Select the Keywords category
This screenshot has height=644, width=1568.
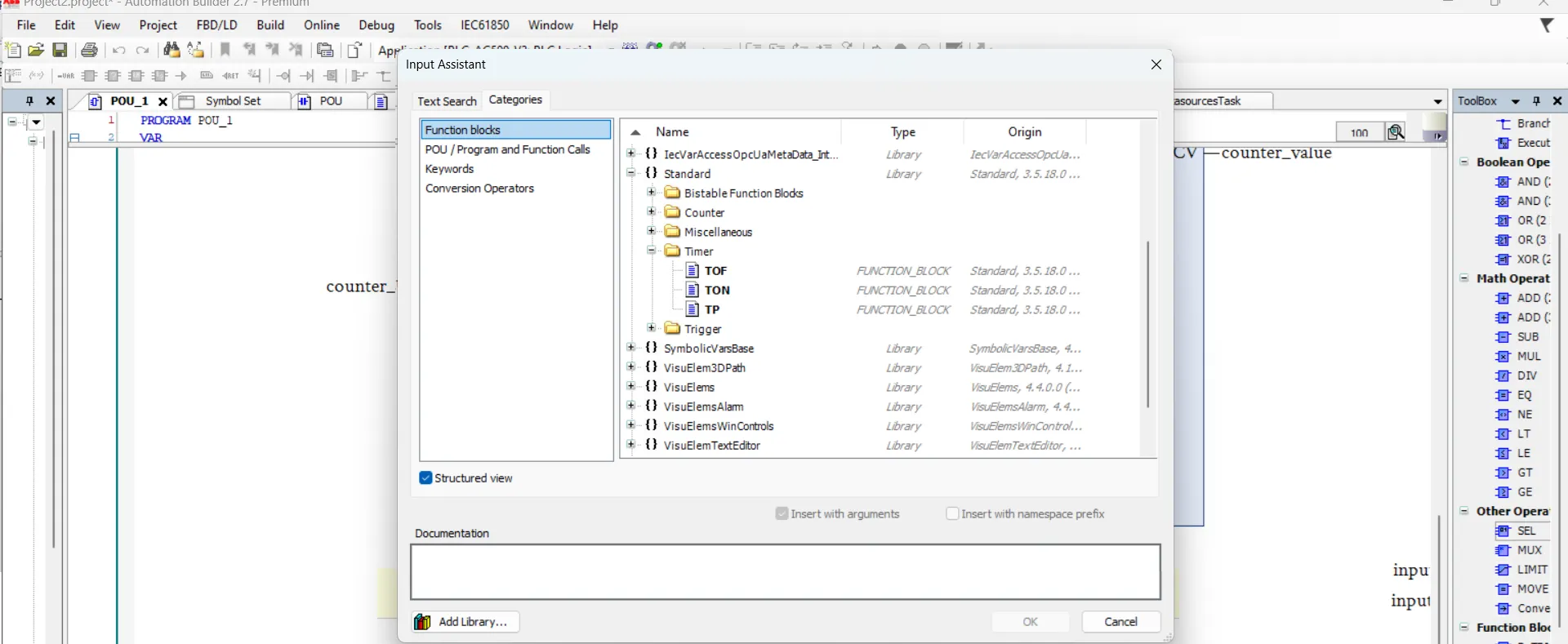point(449,169)
